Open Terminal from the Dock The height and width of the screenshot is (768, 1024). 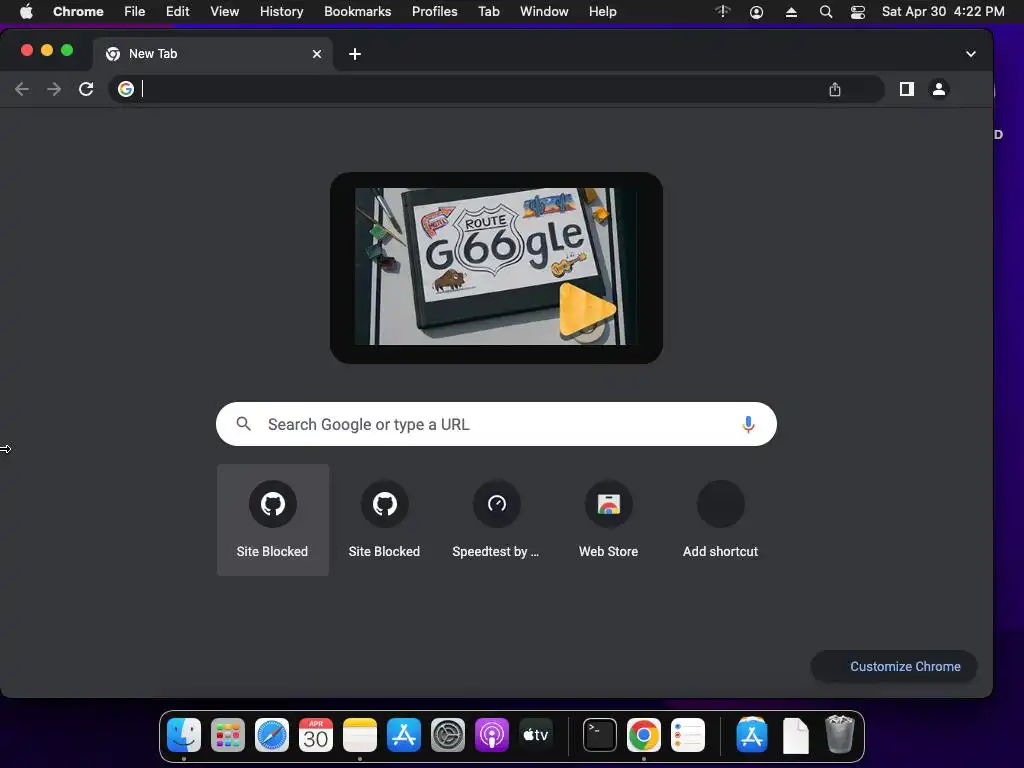pos(600,735)
